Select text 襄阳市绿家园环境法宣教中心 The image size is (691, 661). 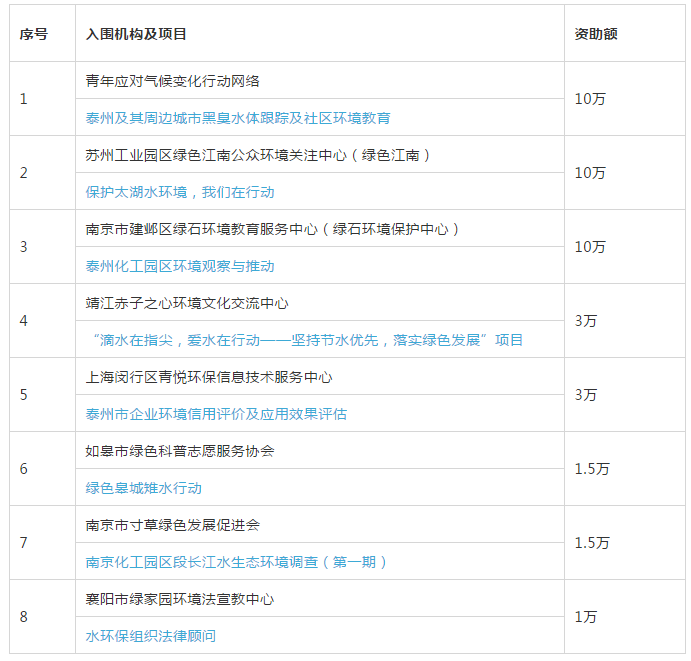pos(180,599)
